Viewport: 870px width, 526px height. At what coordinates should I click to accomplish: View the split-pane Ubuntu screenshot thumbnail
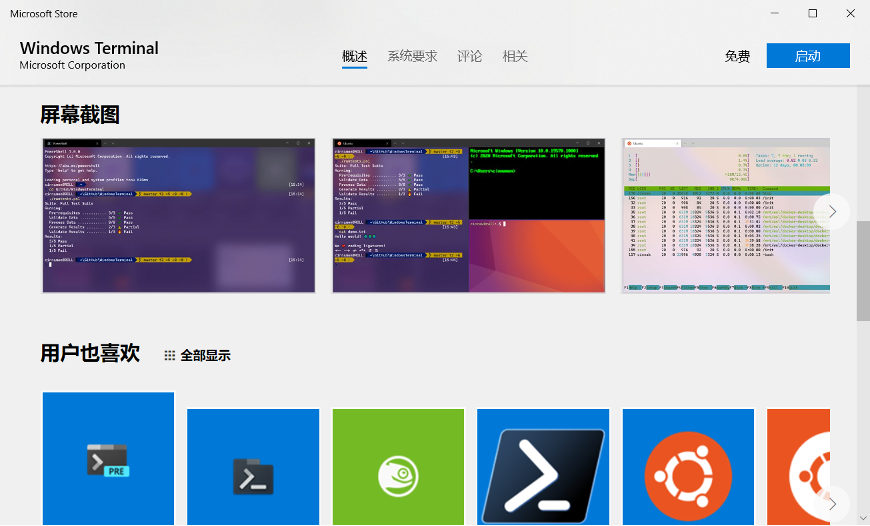click(469, 215)
